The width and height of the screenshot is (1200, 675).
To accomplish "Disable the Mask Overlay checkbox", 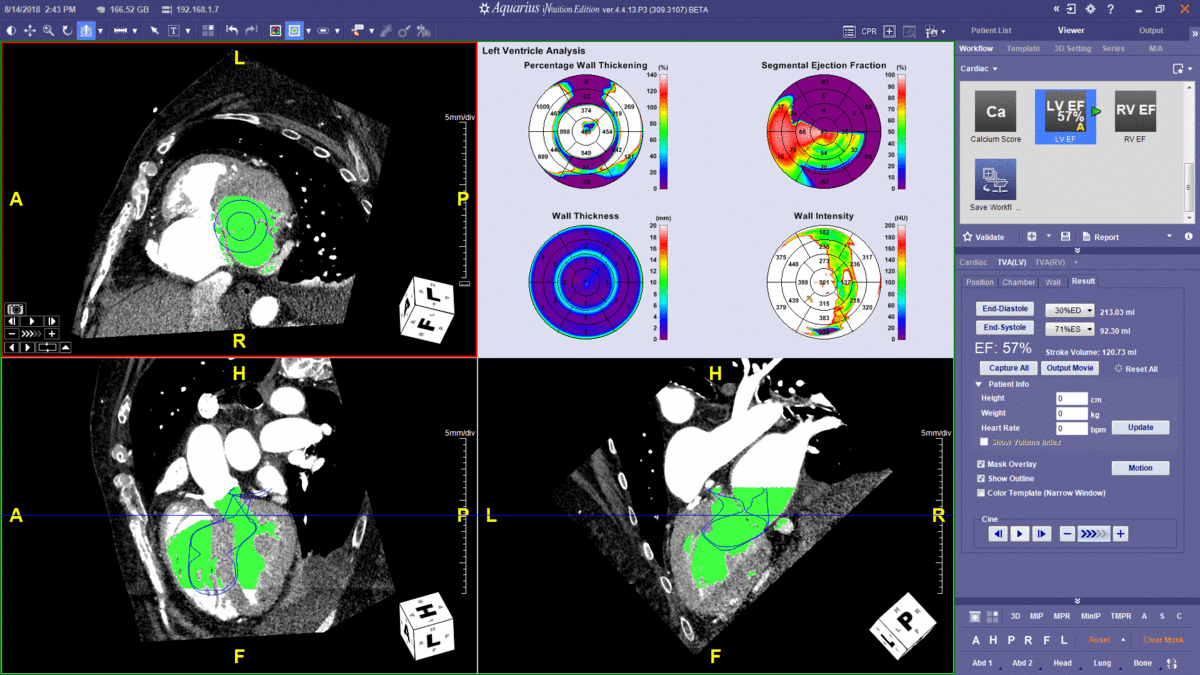I will point(980,464).
